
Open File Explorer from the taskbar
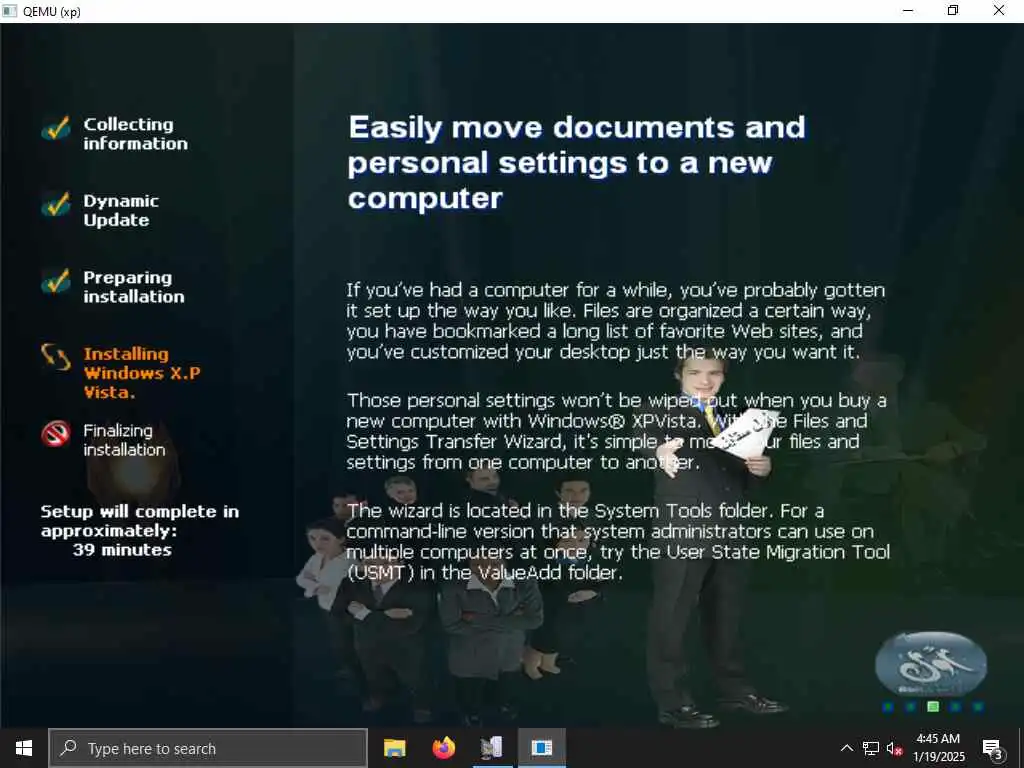click(394, 748)
